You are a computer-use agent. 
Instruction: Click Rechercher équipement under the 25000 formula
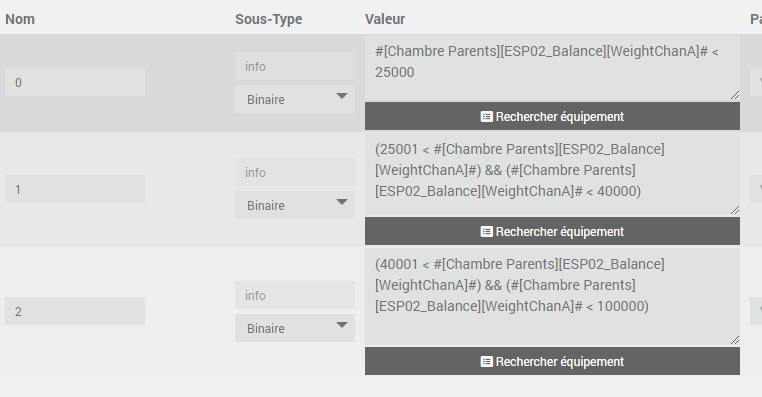point(553,116)
